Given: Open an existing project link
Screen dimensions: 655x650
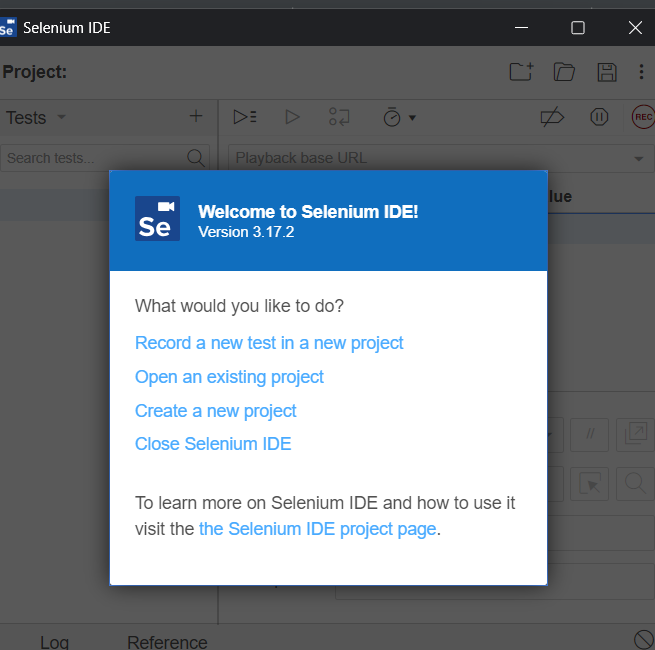Looking at the screenshot, I should click(229, 377).
